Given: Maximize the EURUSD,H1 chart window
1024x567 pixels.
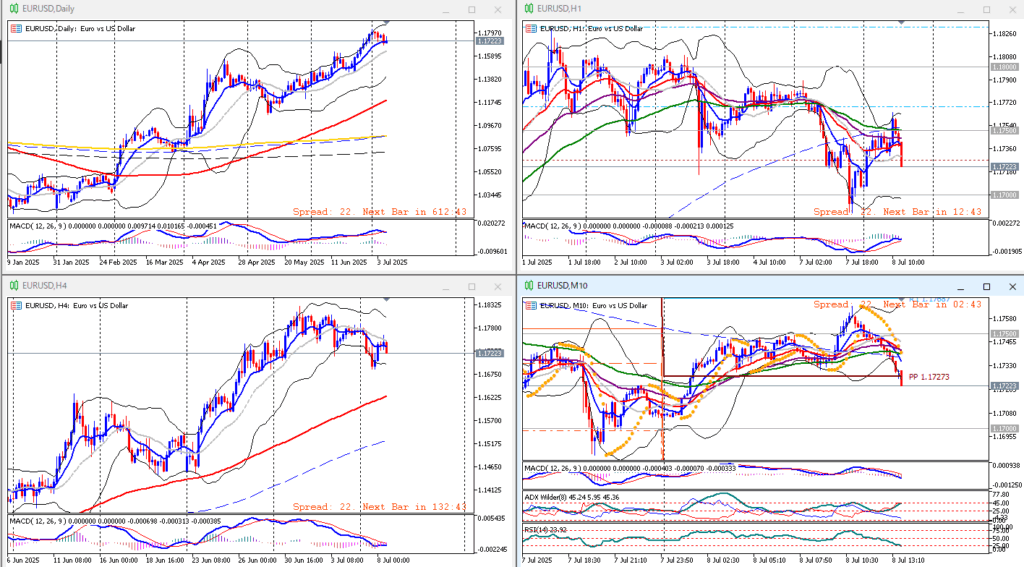Looking at the screenshot, I should pyautogui.click(x=986, y=10).
